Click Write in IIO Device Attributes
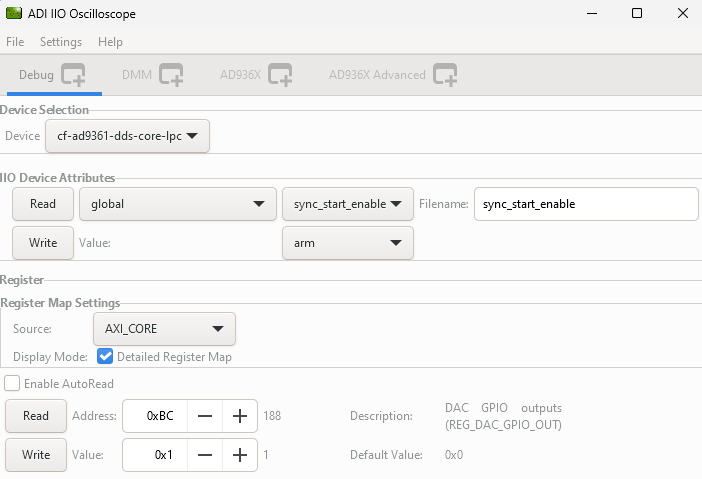 [x=43, y=243]
